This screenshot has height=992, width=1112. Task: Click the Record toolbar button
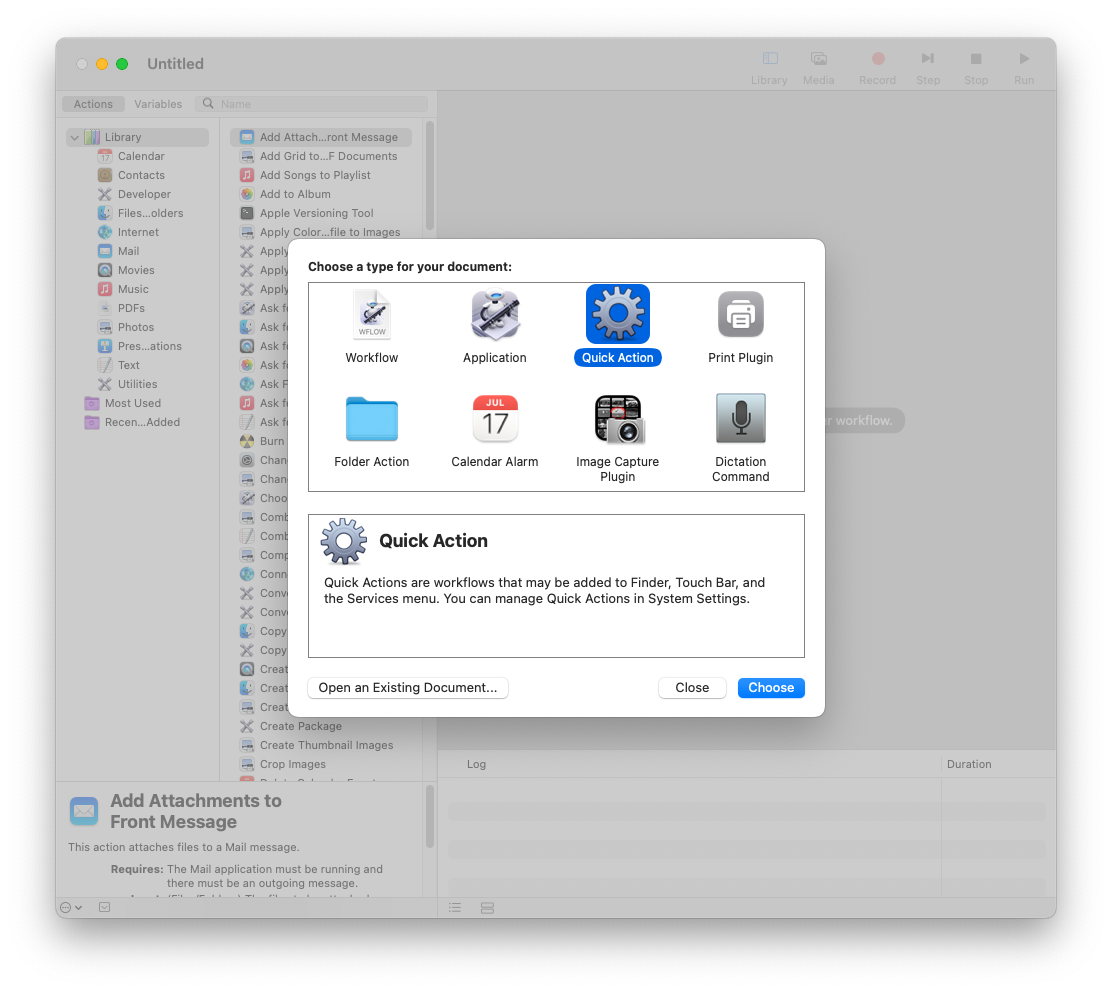[x=877, y=68]
